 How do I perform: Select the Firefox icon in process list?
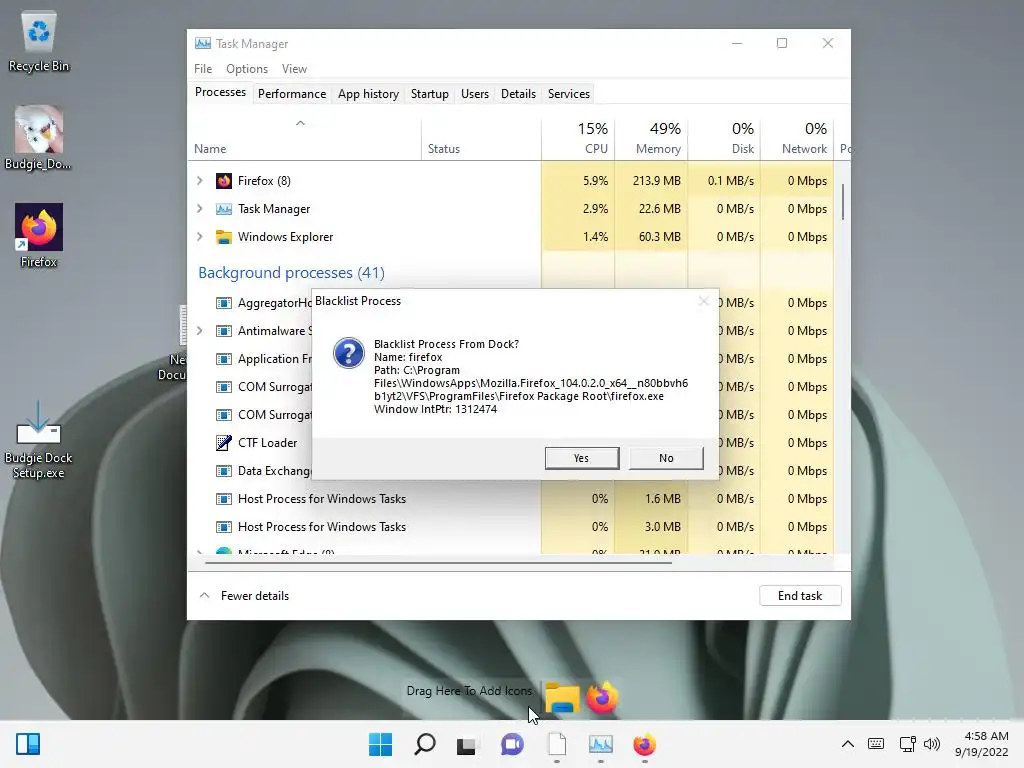pyautogui.click(x=224, y=181)
